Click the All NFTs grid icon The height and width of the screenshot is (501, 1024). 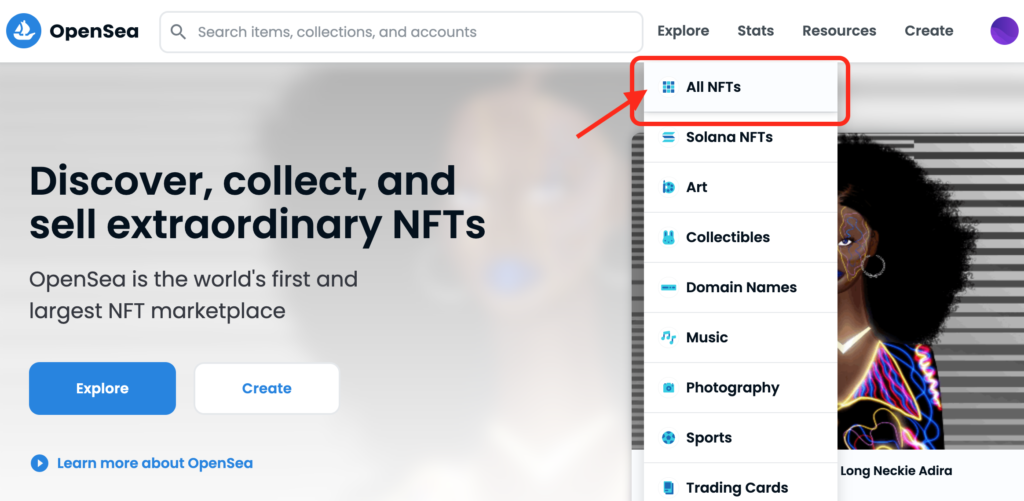tap(668, 87)
